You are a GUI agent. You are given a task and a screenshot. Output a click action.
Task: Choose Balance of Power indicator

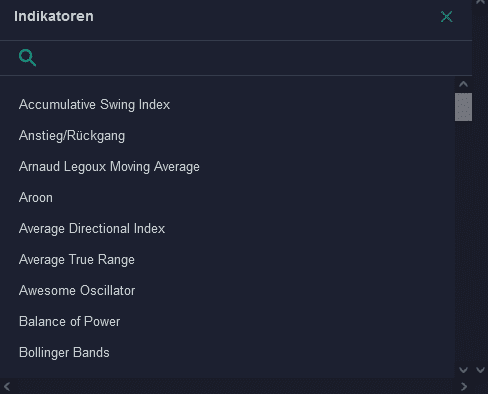(x=69, y=322)
